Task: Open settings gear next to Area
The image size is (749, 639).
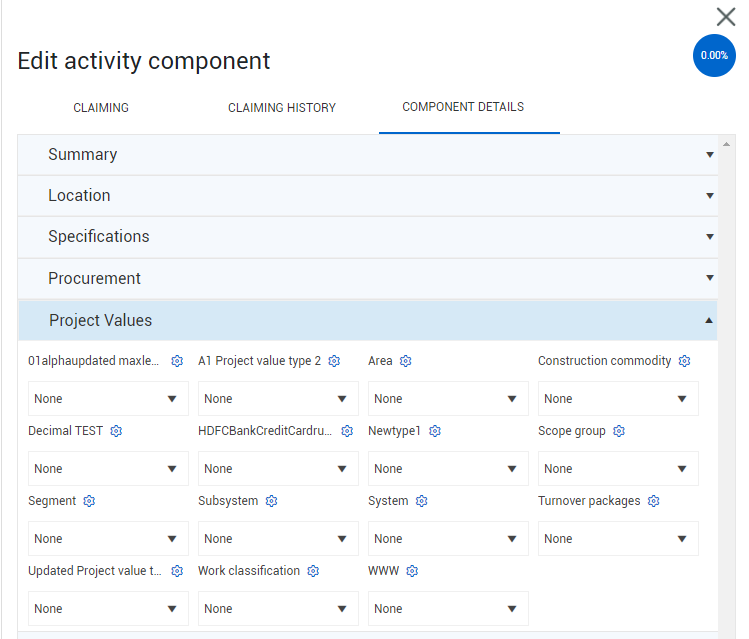Action: 406,361
